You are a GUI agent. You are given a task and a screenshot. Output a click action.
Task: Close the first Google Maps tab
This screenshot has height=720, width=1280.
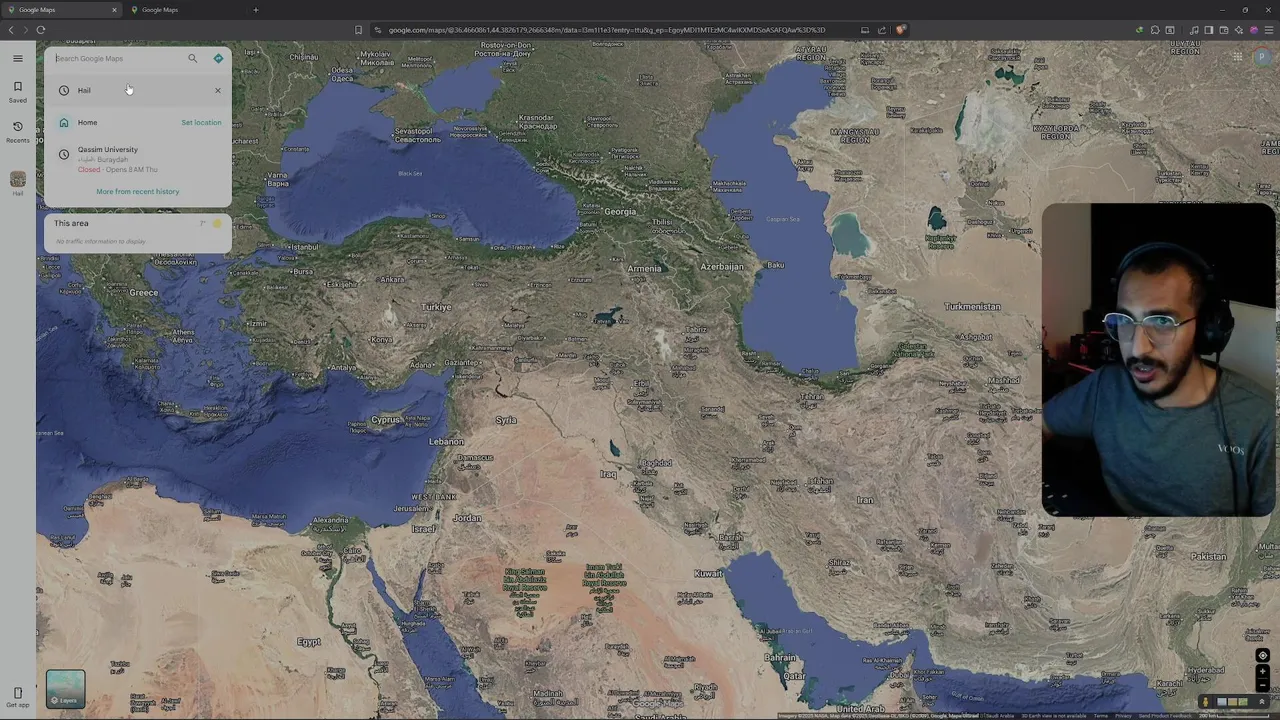pos(114,10)
